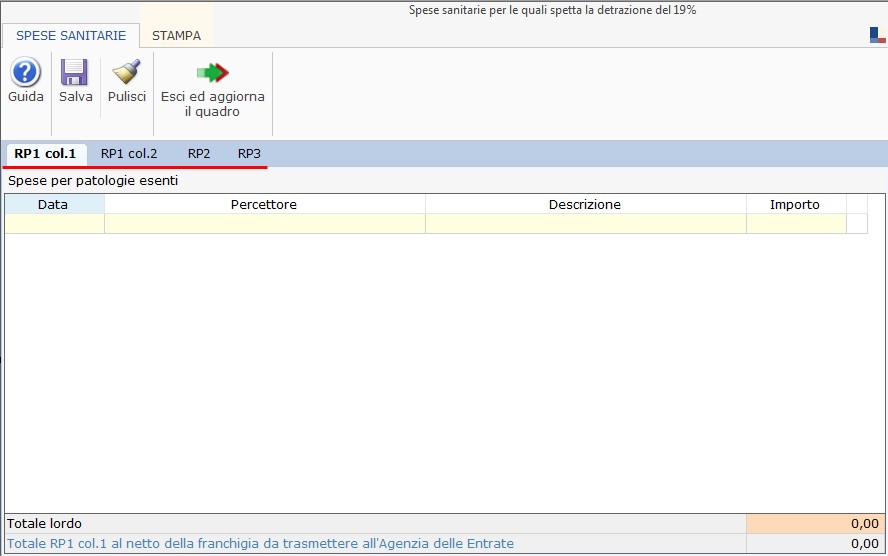888x556 pixels.
Task: Click the Descrizione column header
Action: click(x=585, y=205)
